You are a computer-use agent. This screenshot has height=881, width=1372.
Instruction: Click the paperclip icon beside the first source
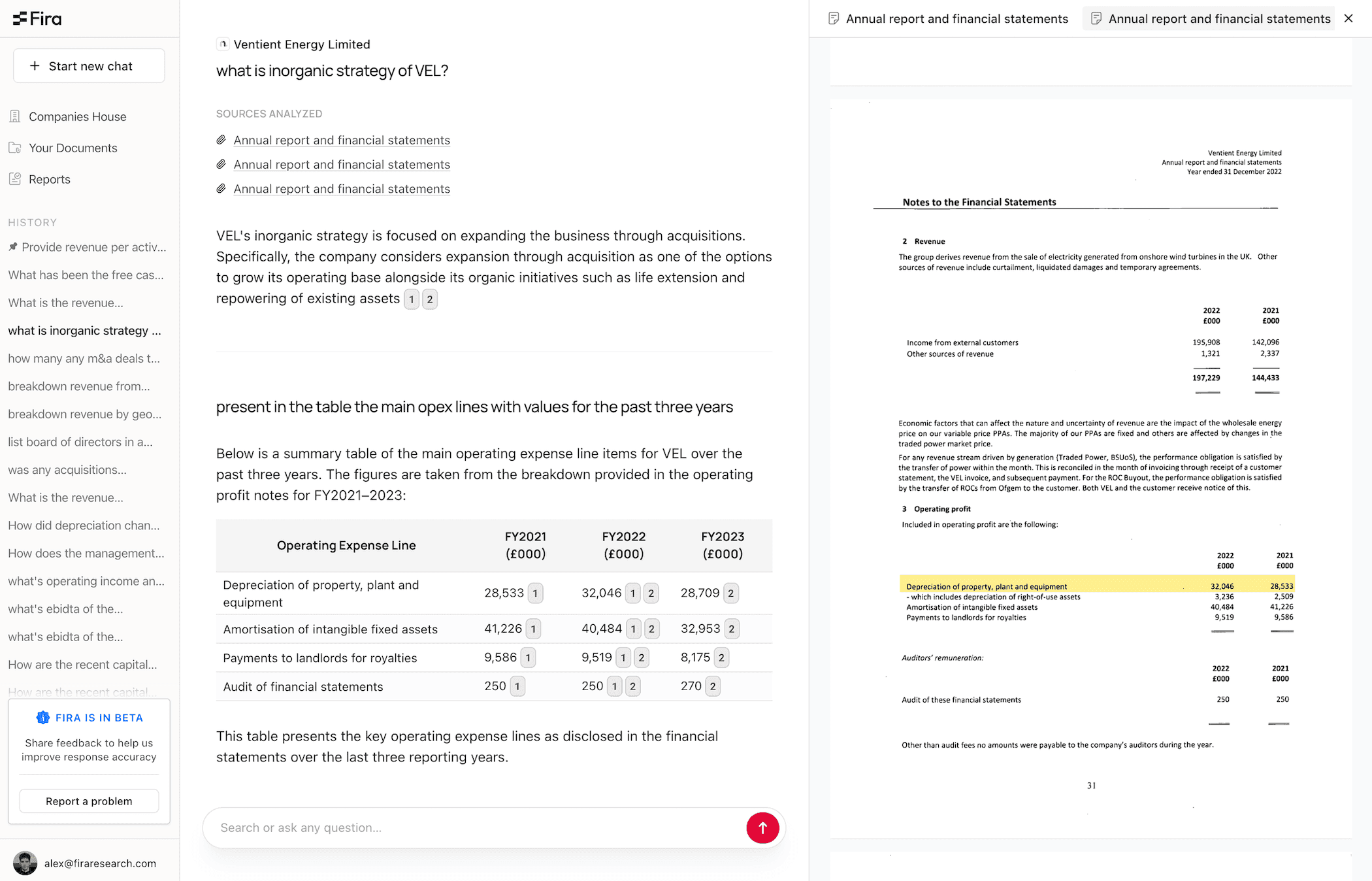(x=221, y=139)
